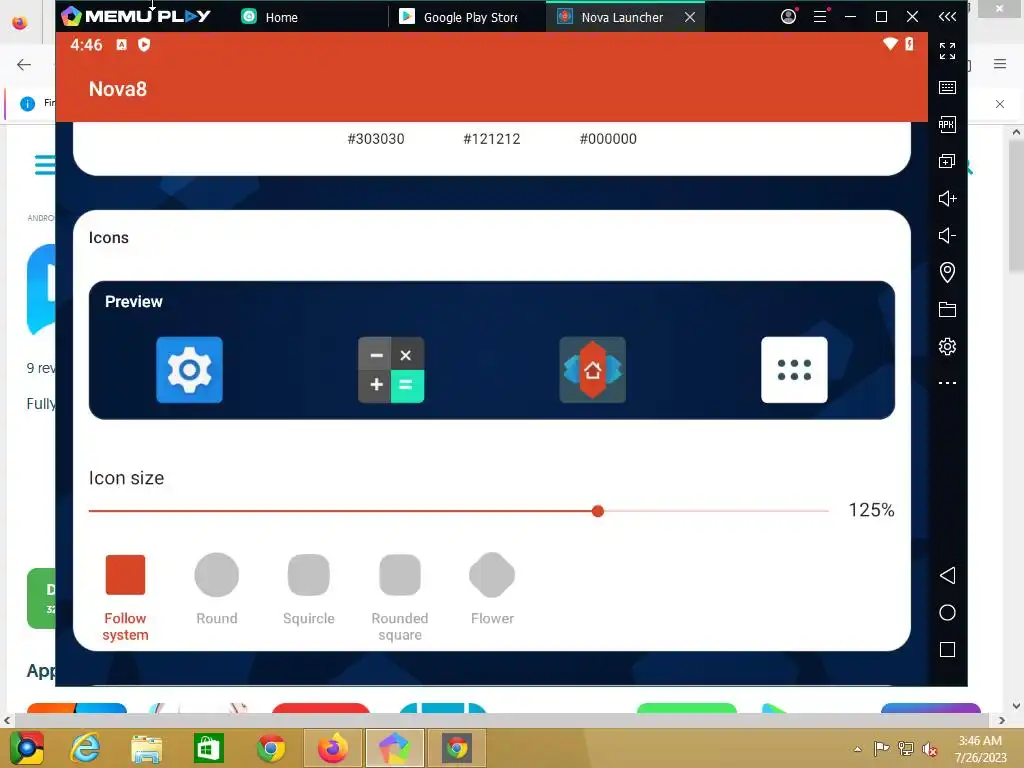
Task: Tap Android home circle button
Action: click(x=947, y=613)
